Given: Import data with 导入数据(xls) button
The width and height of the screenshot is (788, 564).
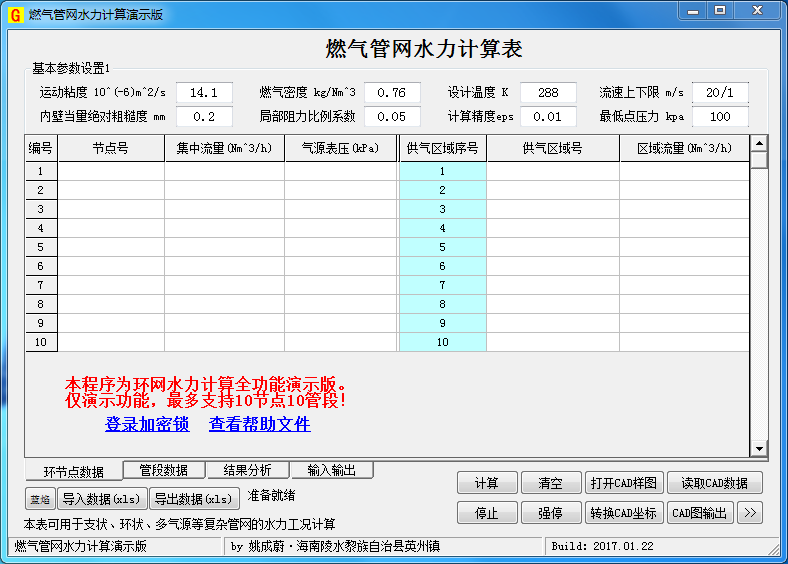Looking at the screenshot, I should point(101,498).
